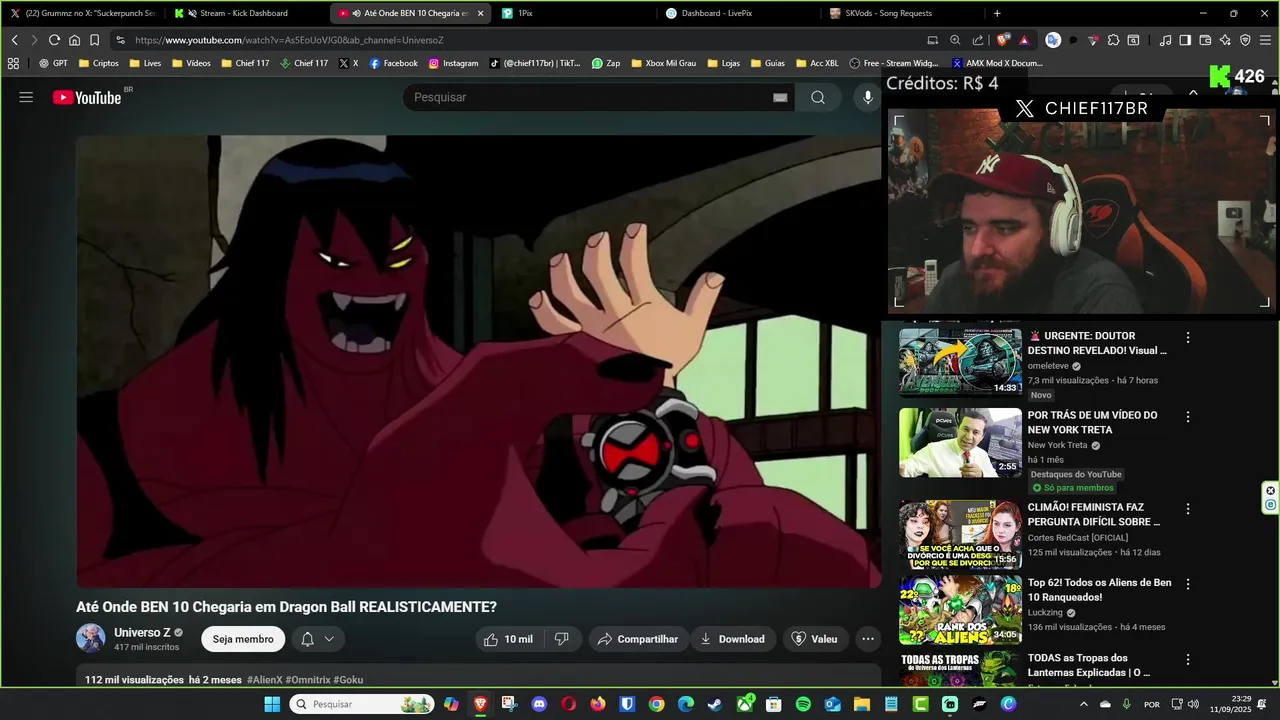Open the Instagram bookmark
This screenshot has width=1280, height=720.
pos(453,63)
